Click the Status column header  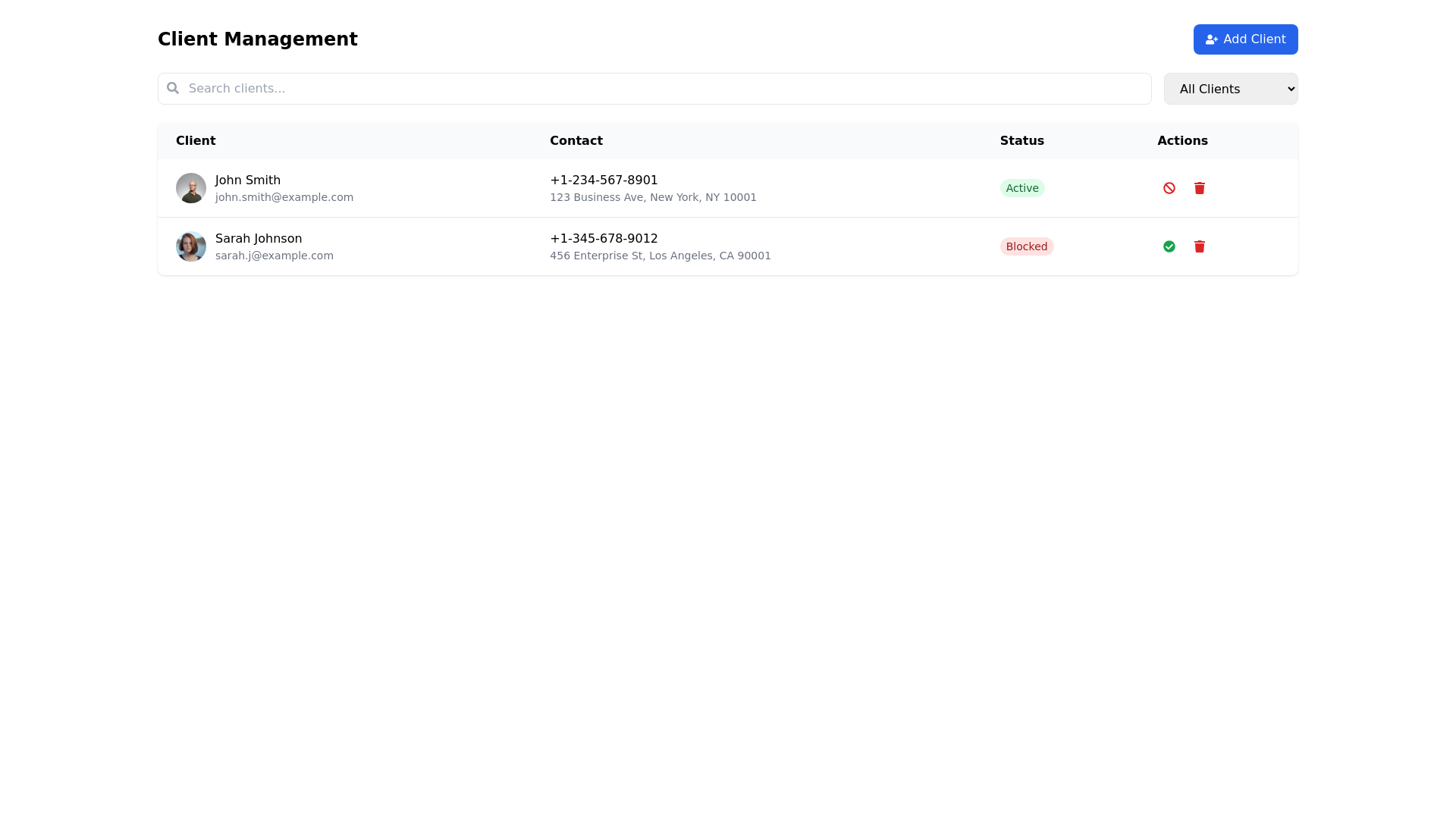coord(1021,140)
